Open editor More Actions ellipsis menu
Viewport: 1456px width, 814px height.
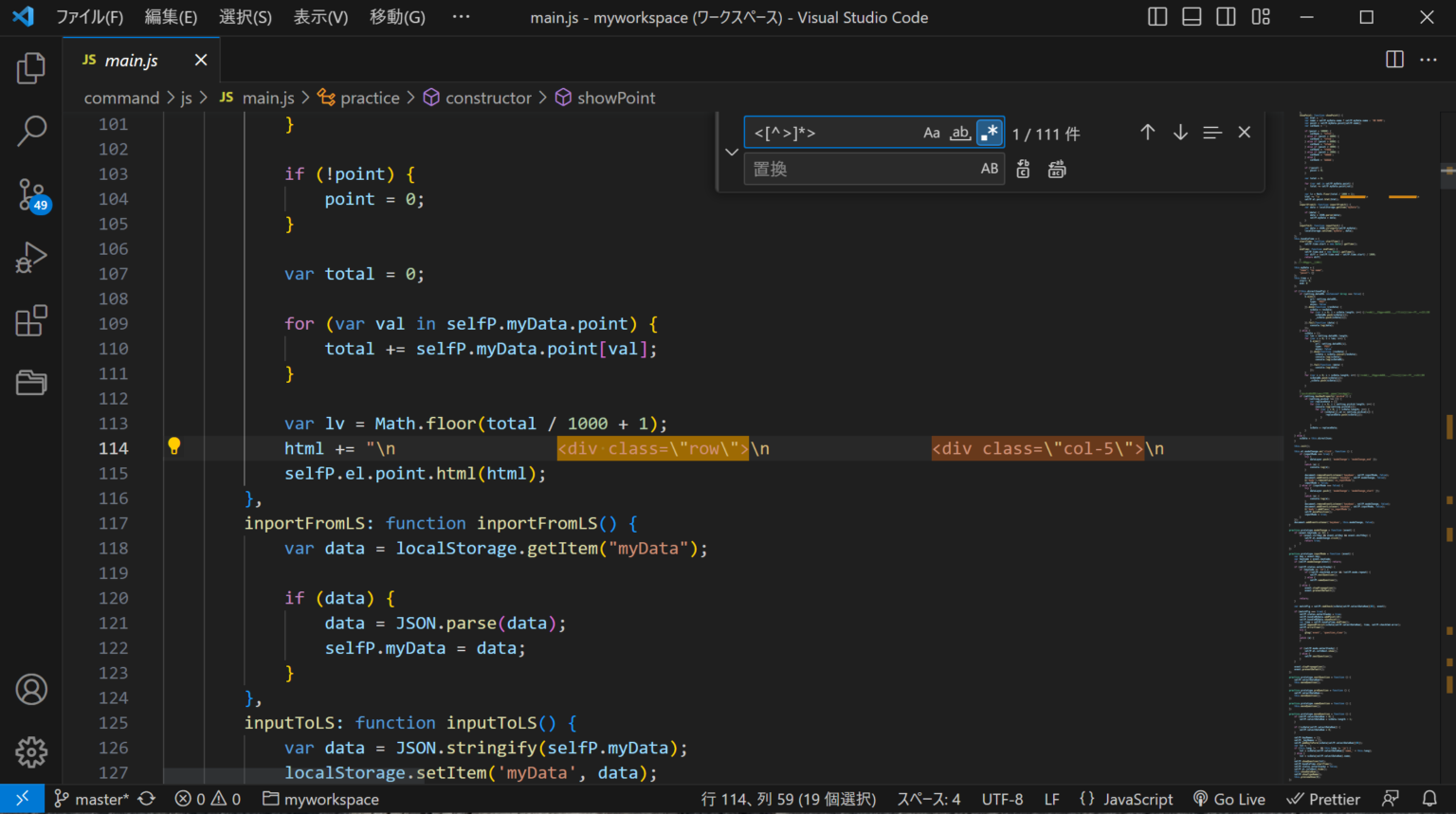(x=1429, y=60)
